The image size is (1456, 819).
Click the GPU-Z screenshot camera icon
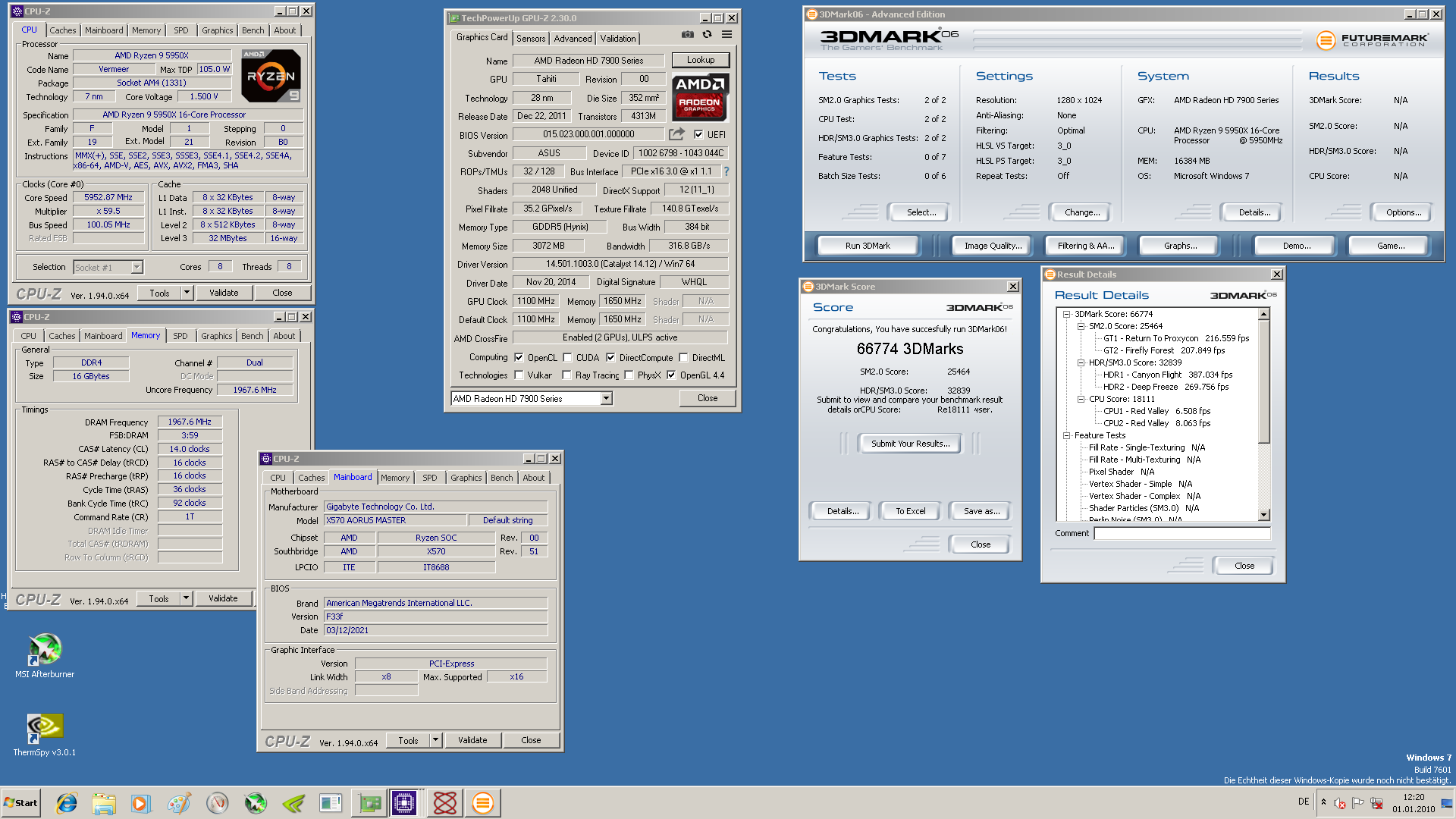pos(687,34)
